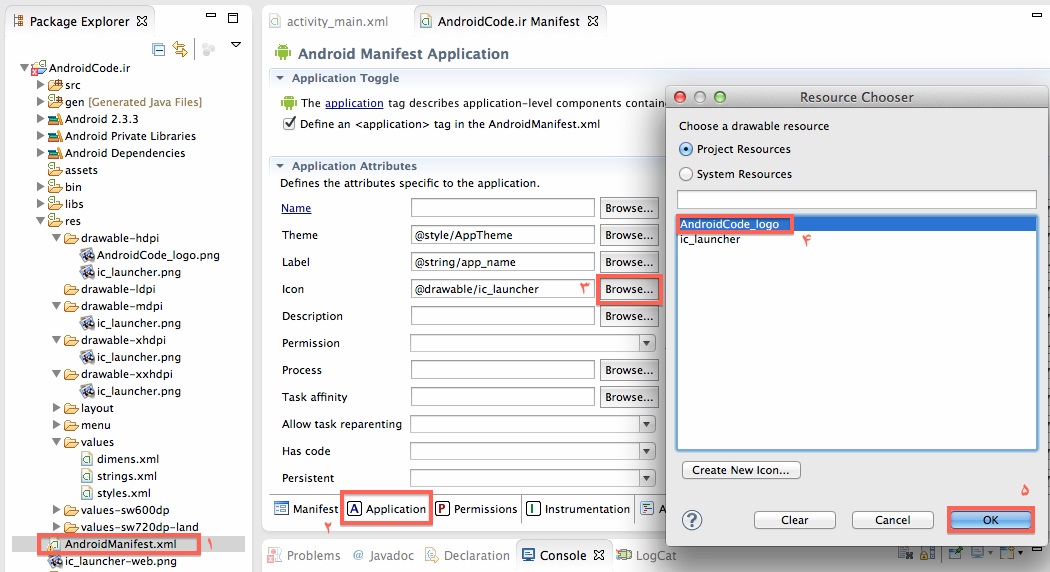Select the Project Resources radio button
Screen dimensions: 1050x572
[686, 149]
